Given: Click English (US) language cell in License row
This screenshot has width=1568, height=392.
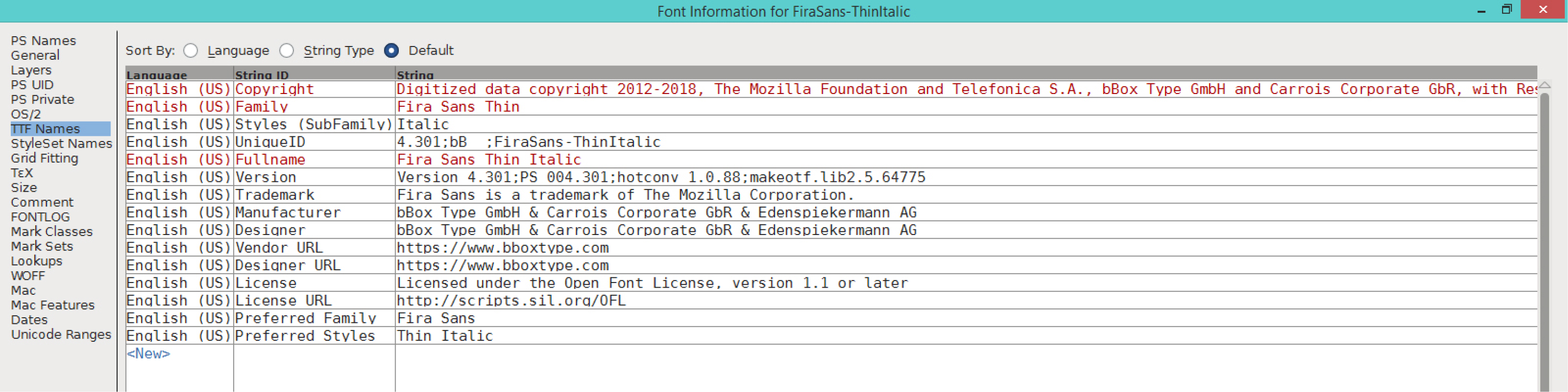Looking at the screenshot, I should coord(180,283).
